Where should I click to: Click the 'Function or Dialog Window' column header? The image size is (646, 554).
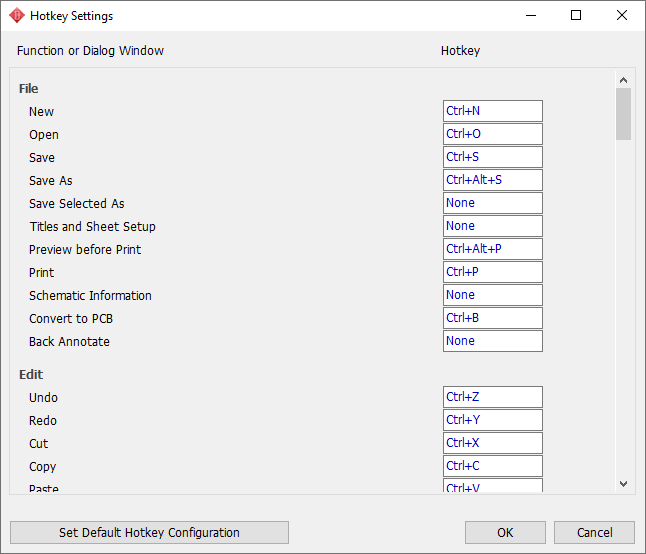coord(90,51)
